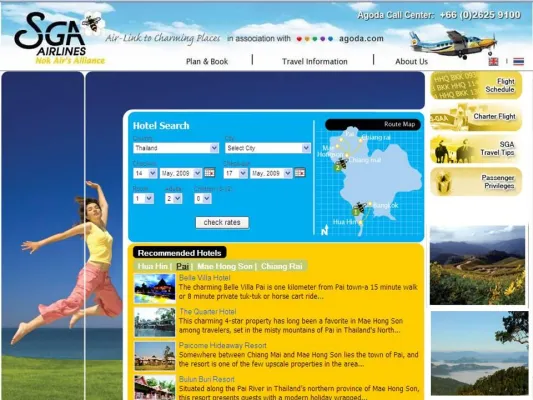This screenshot has height=400, width=533.
Task: Click Paicome Hideaway Resort thumbnail
Action: coord(155,356)
